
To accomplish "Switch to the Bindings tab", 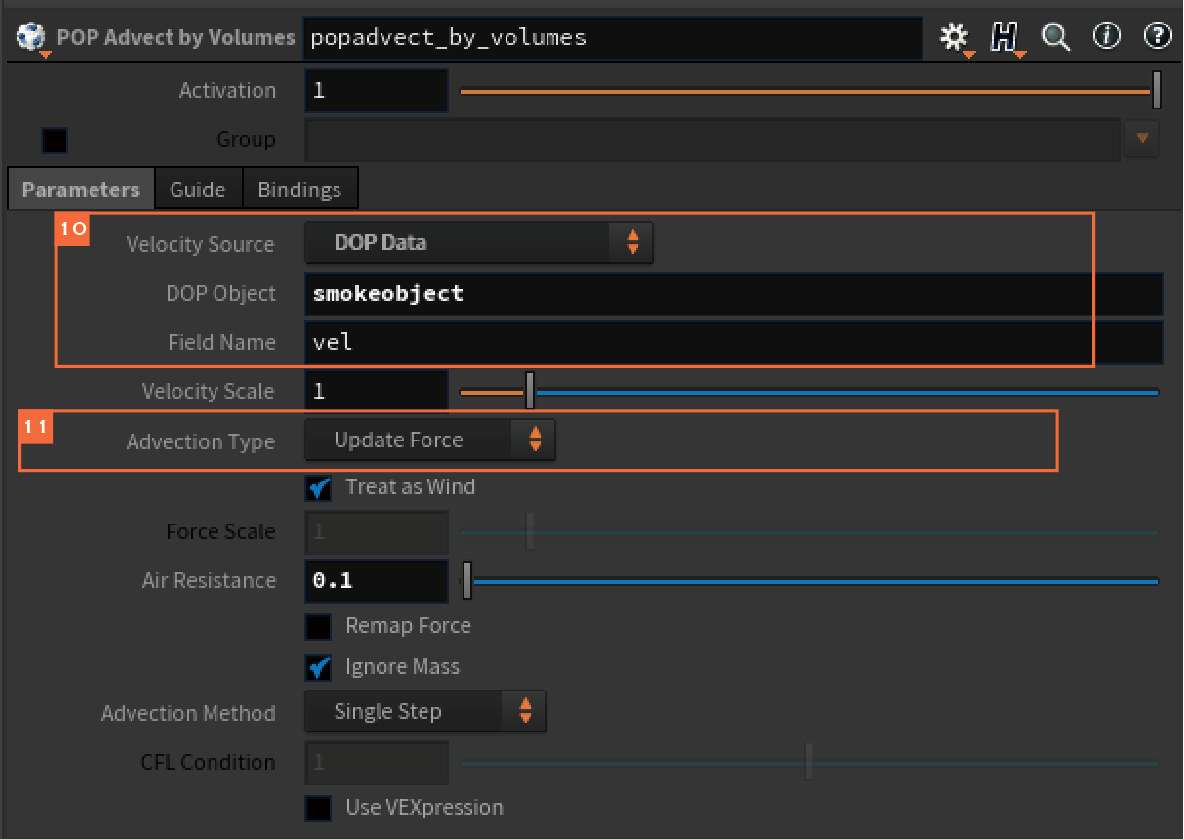I will (299, 189).
